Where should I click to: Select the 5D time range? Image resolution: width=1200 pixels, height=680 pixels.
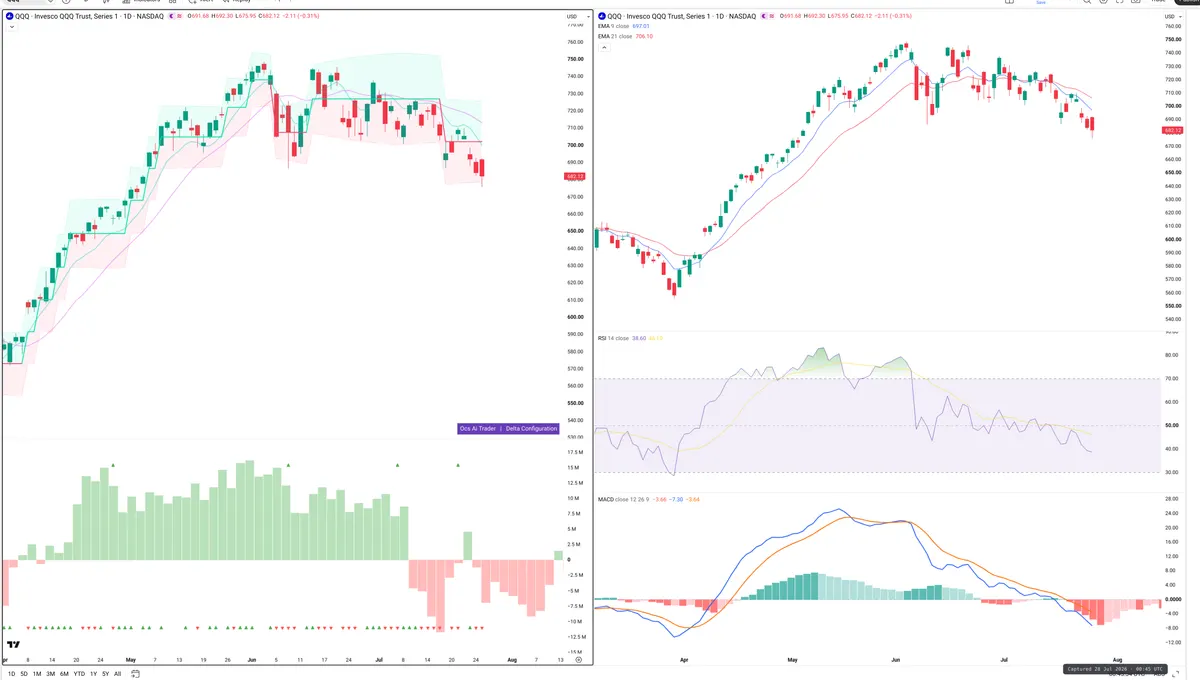tap(24, 674)
